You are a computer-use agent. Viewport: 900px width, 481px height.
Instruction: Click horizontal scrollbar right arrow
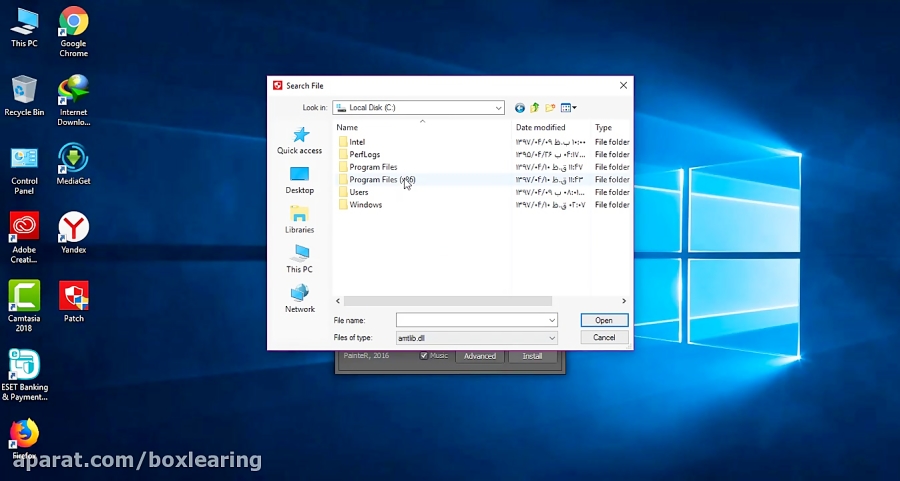coord(624,301)
